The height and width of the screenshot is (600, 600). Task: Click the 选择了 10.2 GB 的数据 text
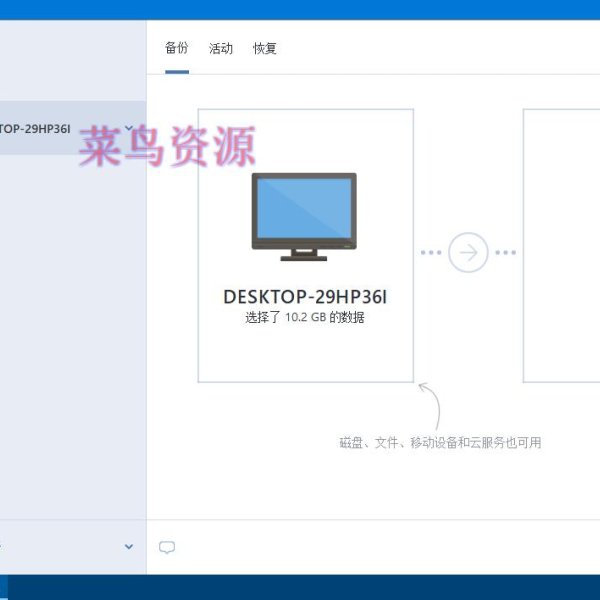pos(305,317)
